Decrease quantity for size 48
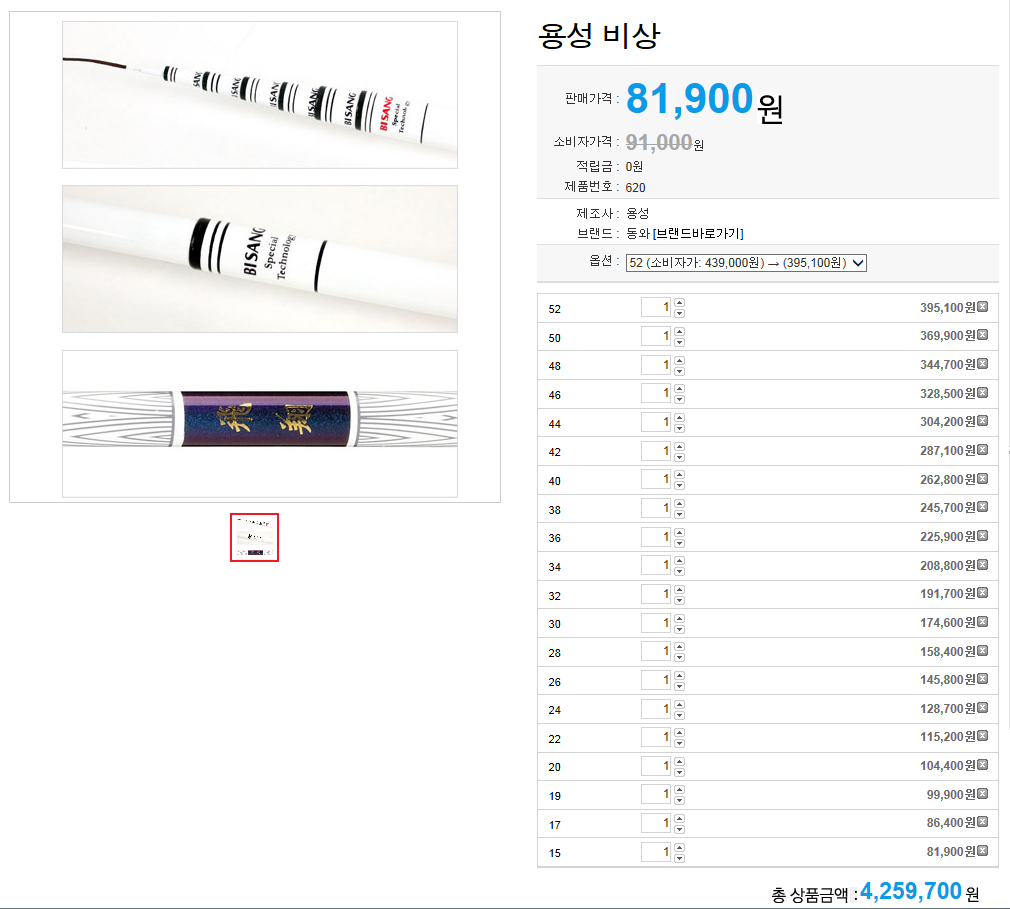 [679, 371]
